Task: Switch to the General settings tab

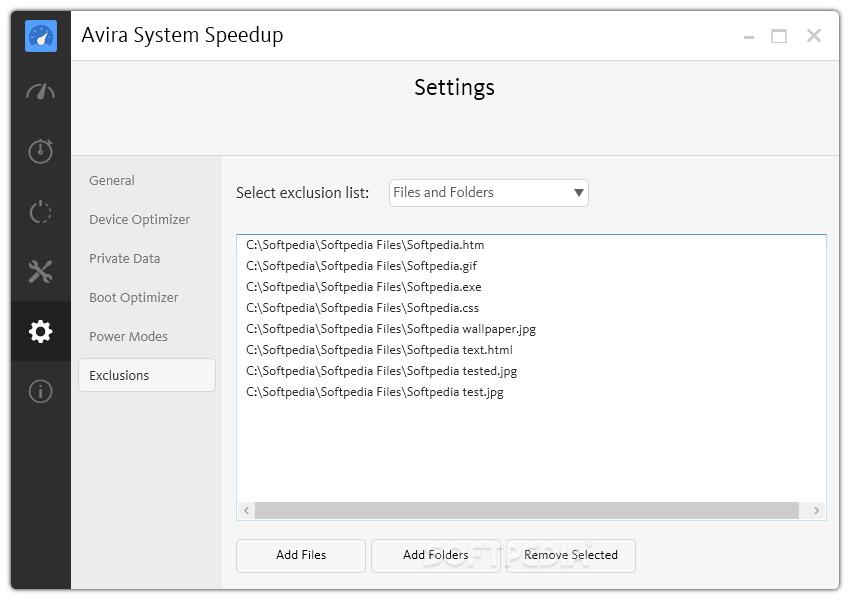Action: 112,180
